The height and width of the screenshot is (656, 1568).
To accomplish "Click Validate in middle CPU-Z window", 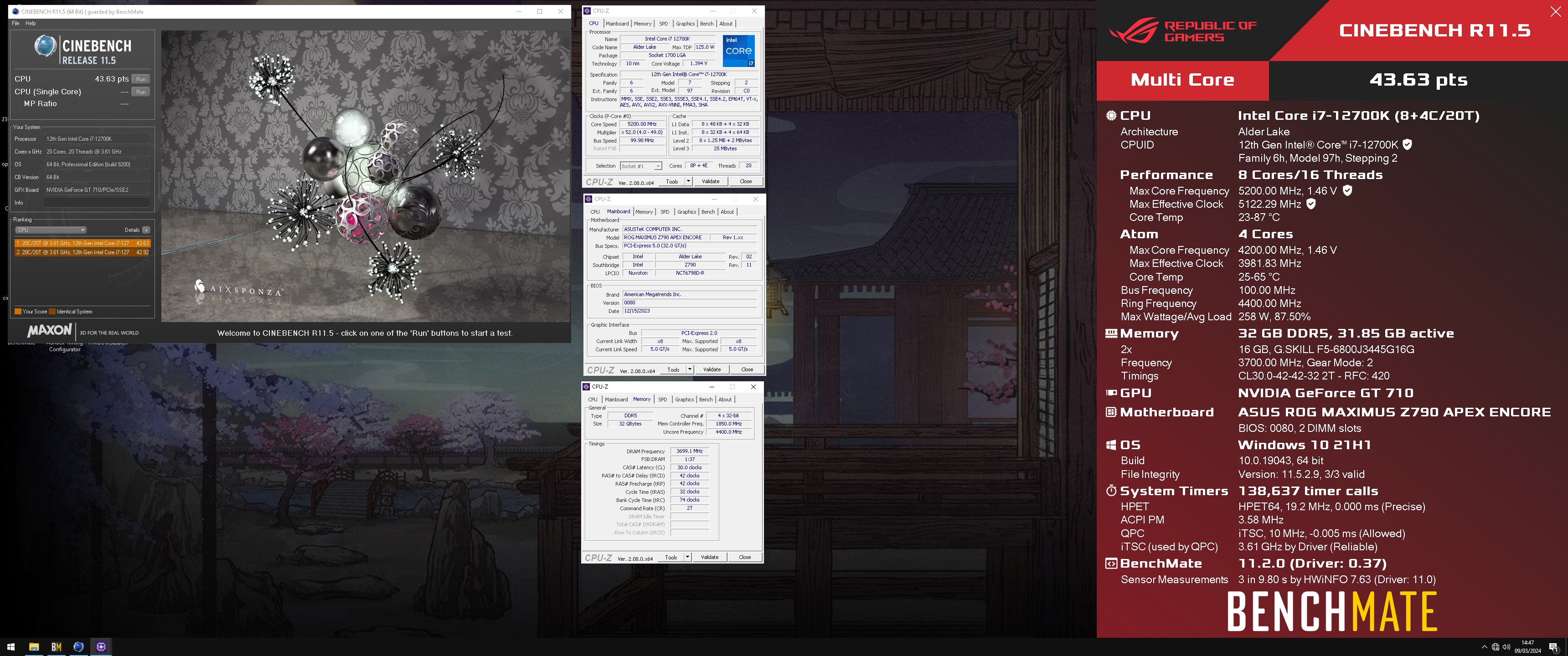I will (x=712, y=369).
